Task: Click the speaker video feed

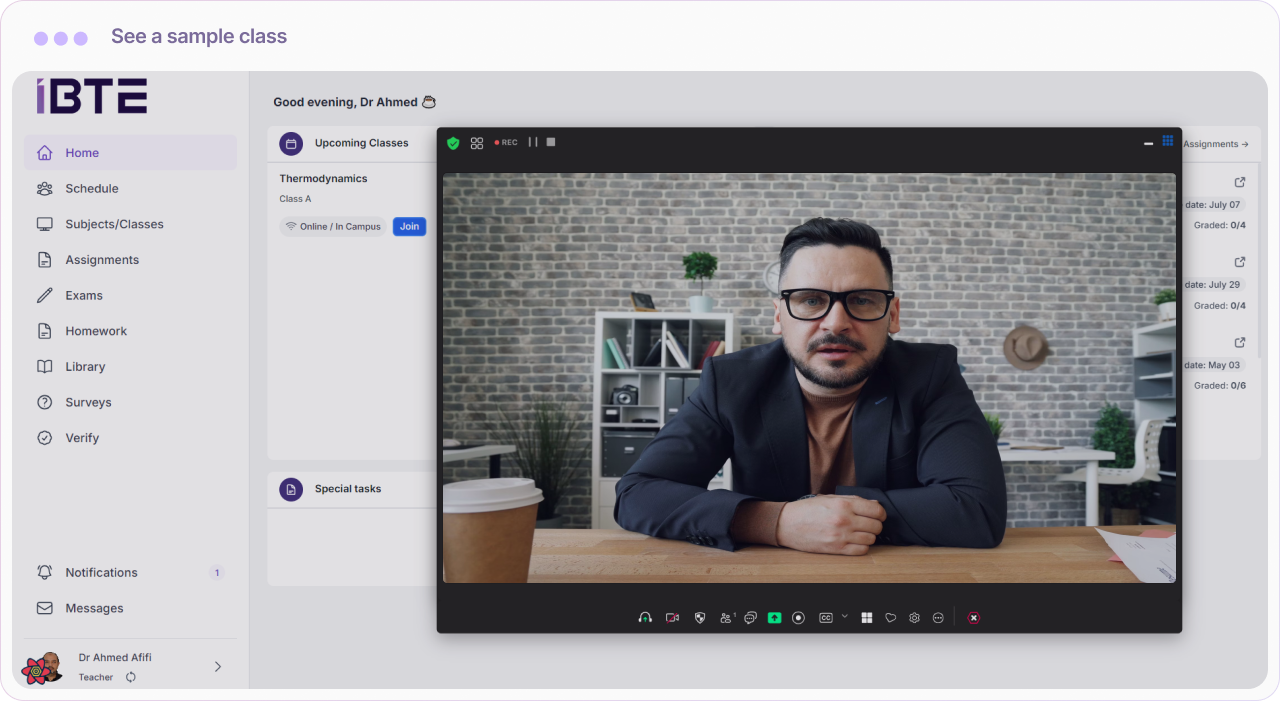Action: [809, 378]
